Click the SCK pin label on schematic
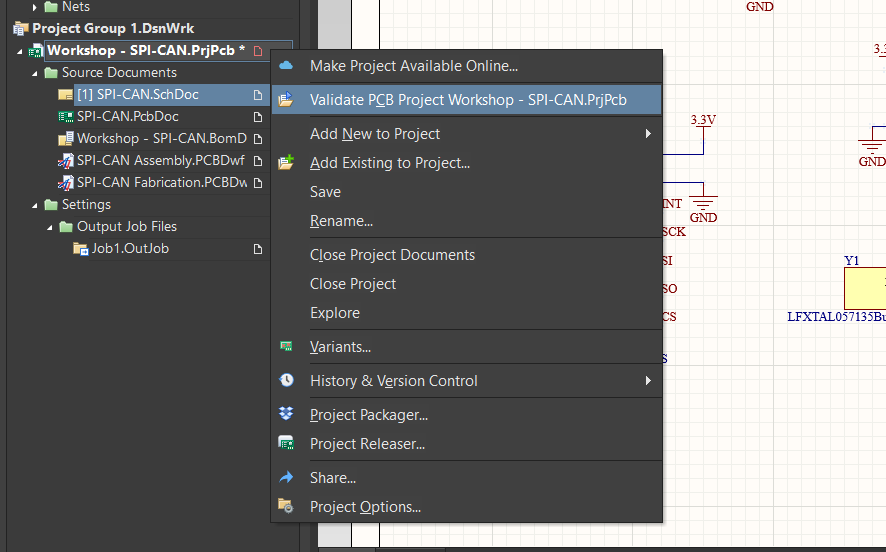 tap(674, 232)
